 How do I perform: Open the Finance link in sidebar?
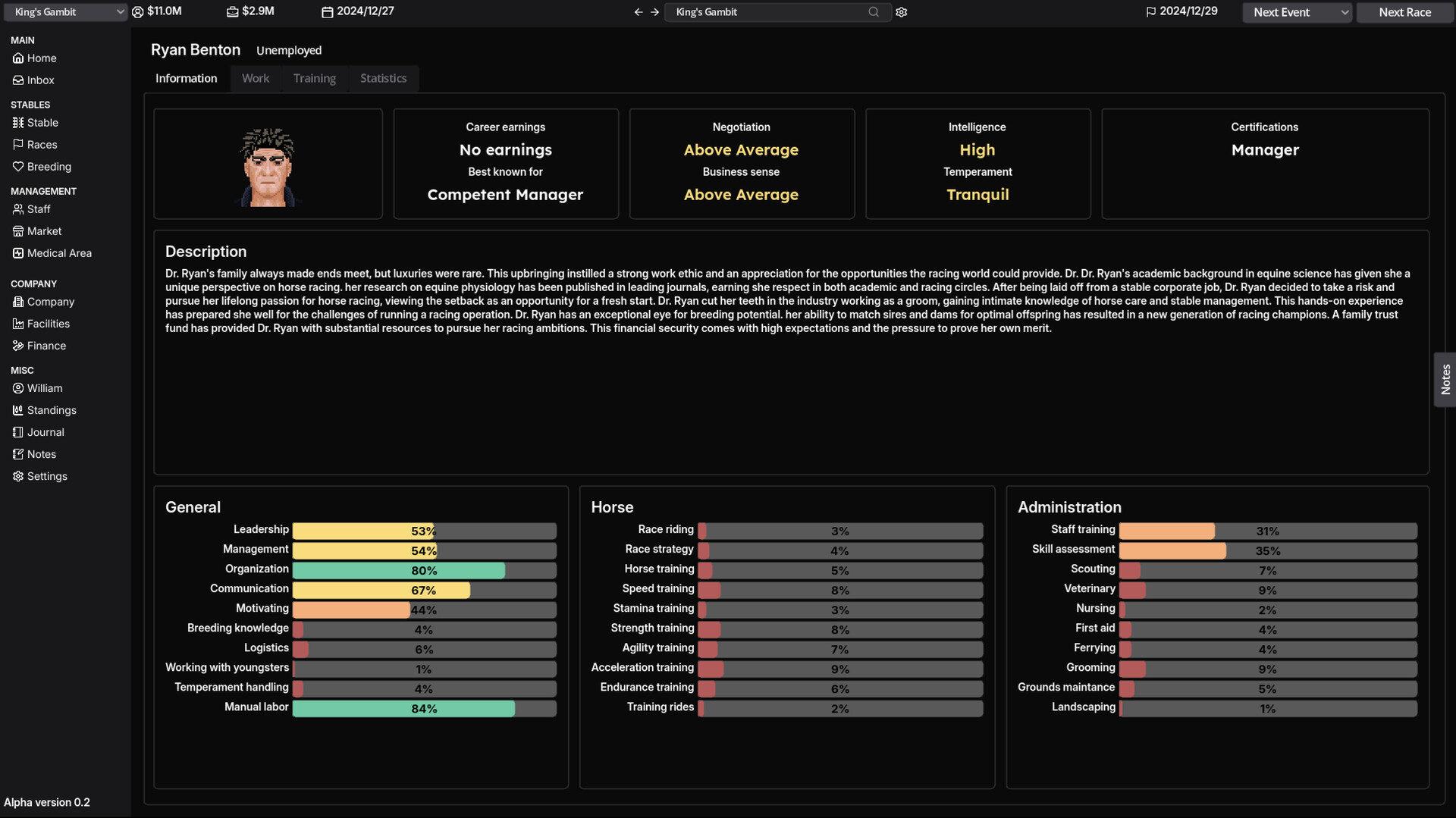[x=46, y=346]
